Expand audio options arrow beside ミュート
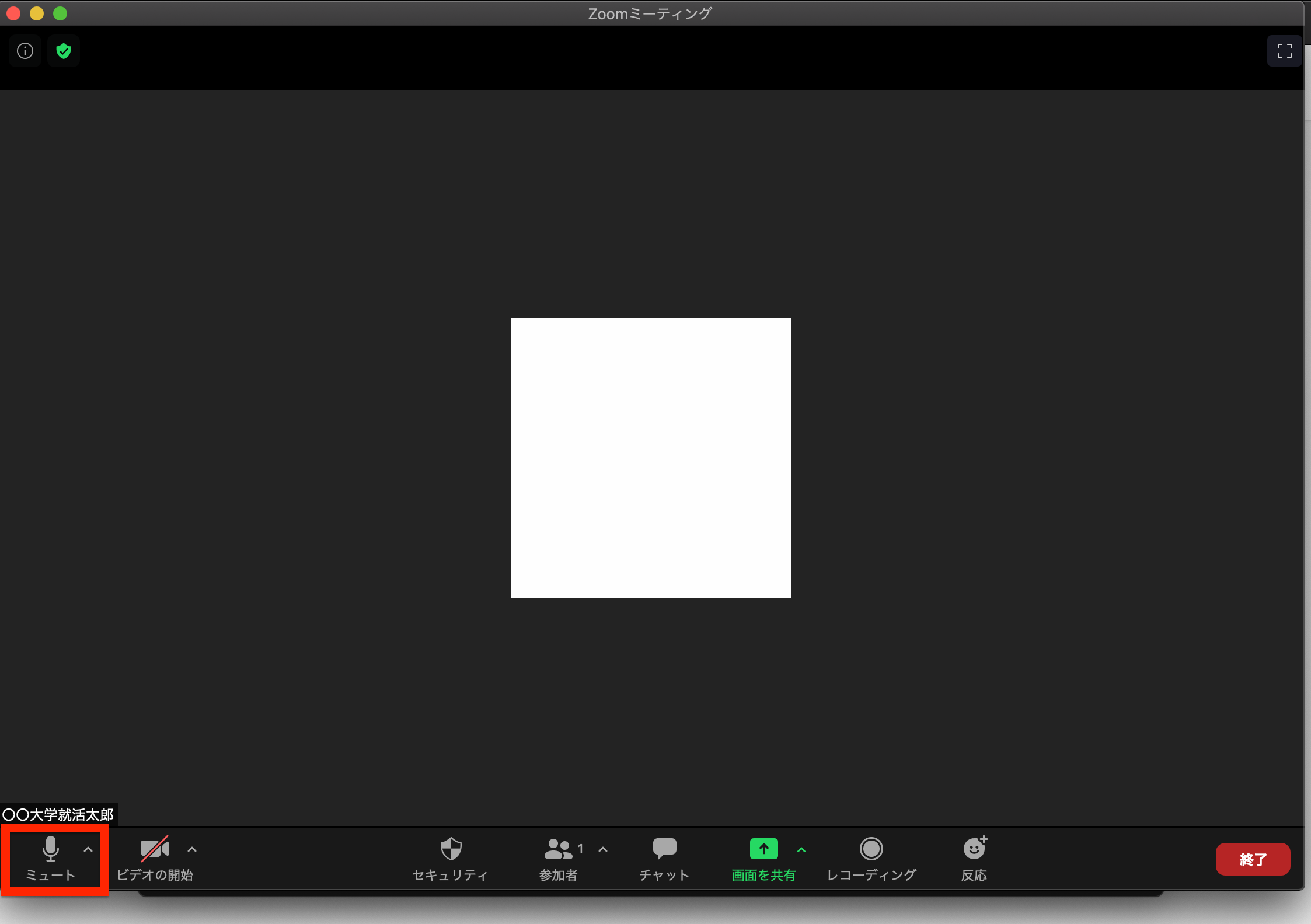The height and width of the screenshot is (924, 1311). tap(88, 849)
